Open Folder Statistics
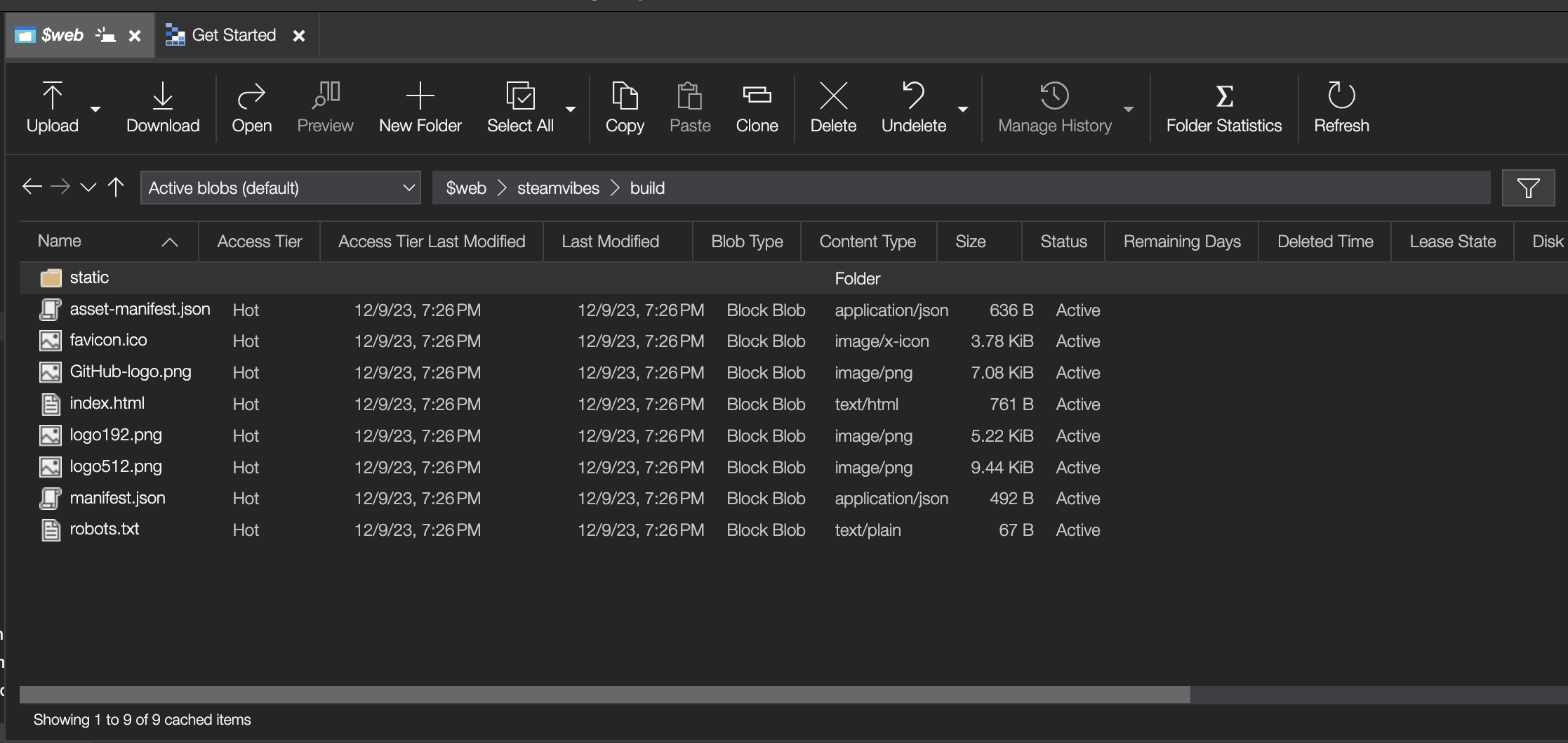Image resolution: width=1568 pixels, height=743 pixels. point(1223,107)
